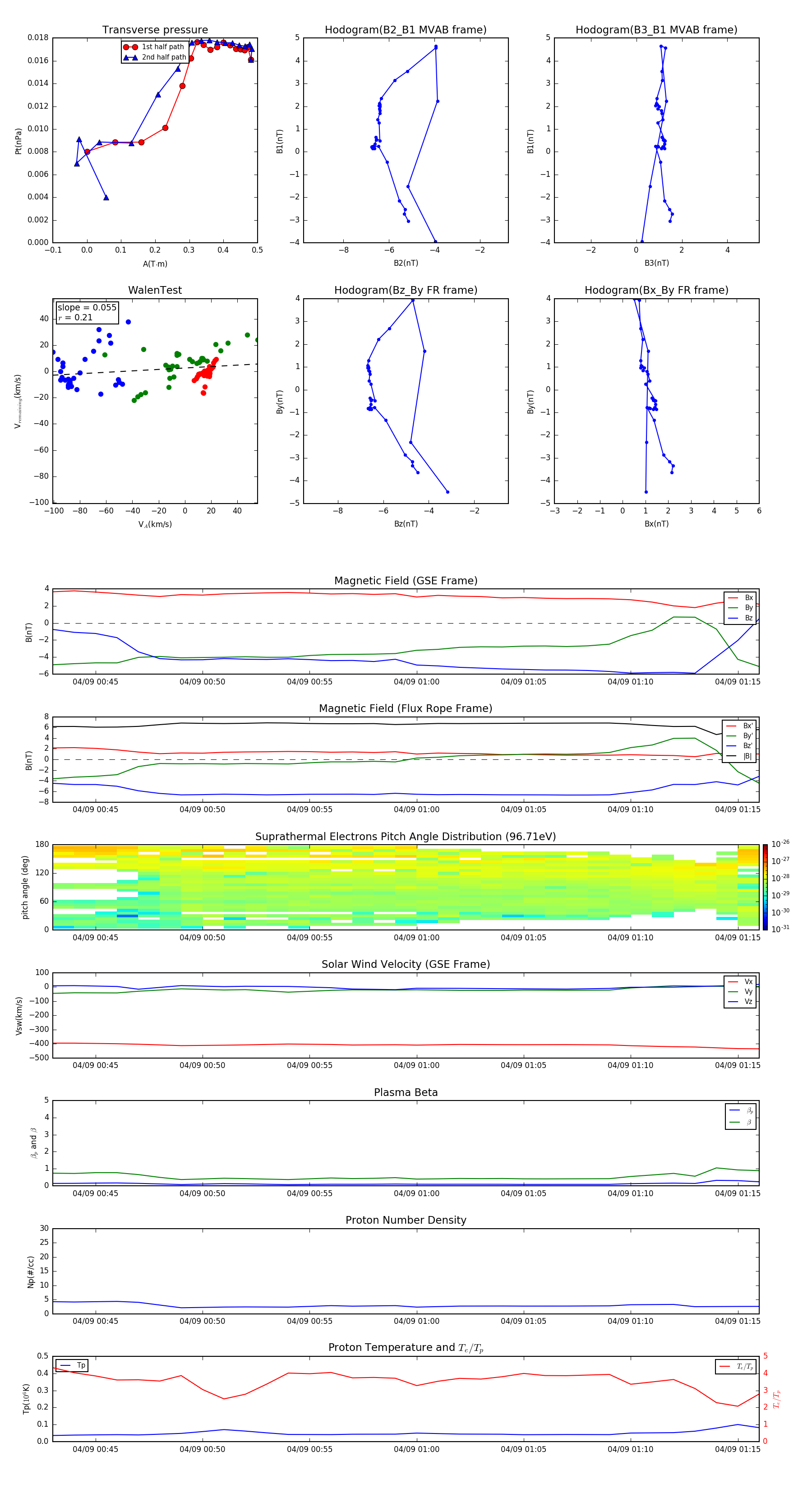Click the "Solar Wind Velocity (GSE Frame)" title

(406, 964)
